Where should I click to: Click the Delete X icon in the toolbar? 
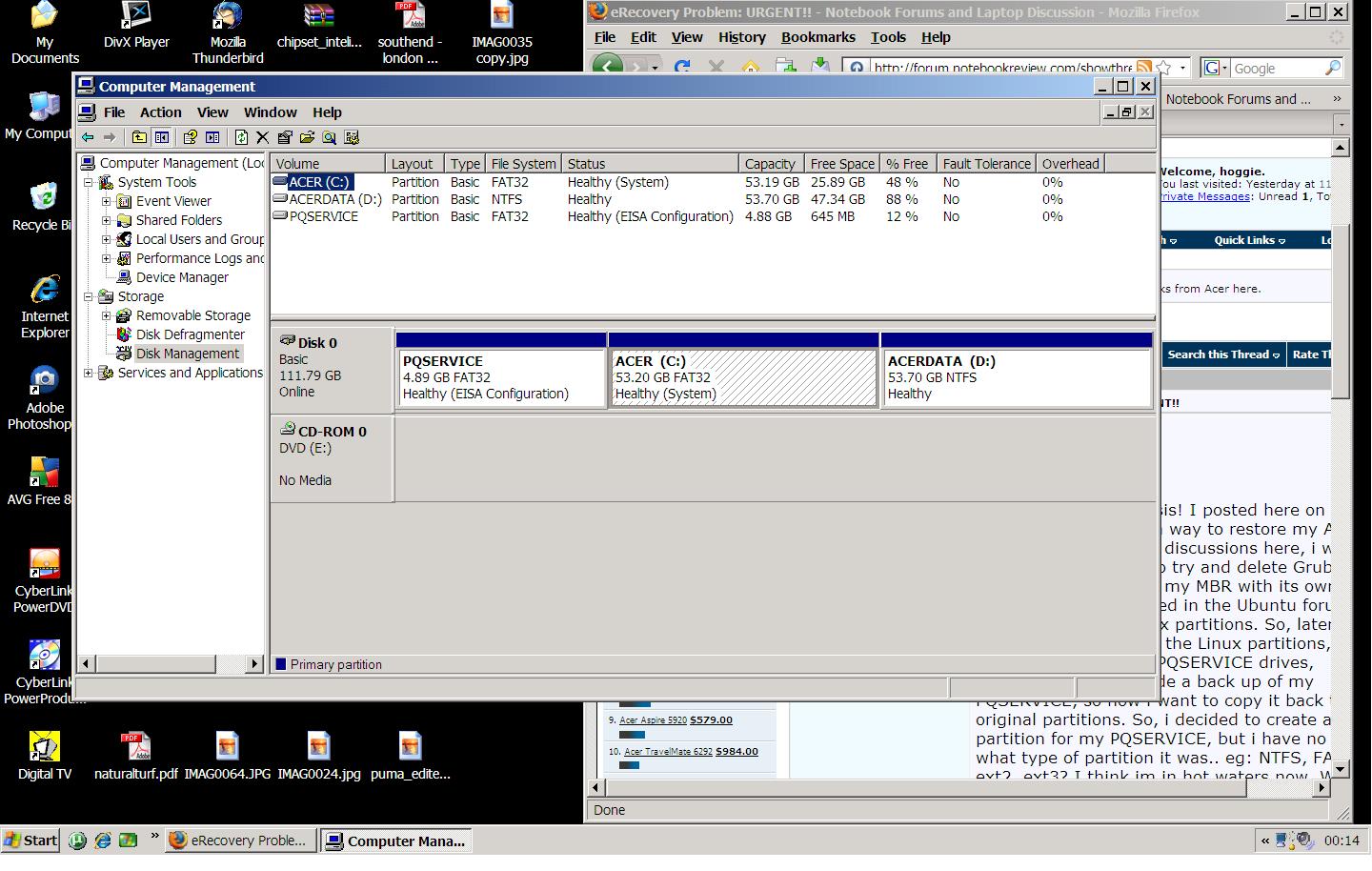click(x=263, y=138)
